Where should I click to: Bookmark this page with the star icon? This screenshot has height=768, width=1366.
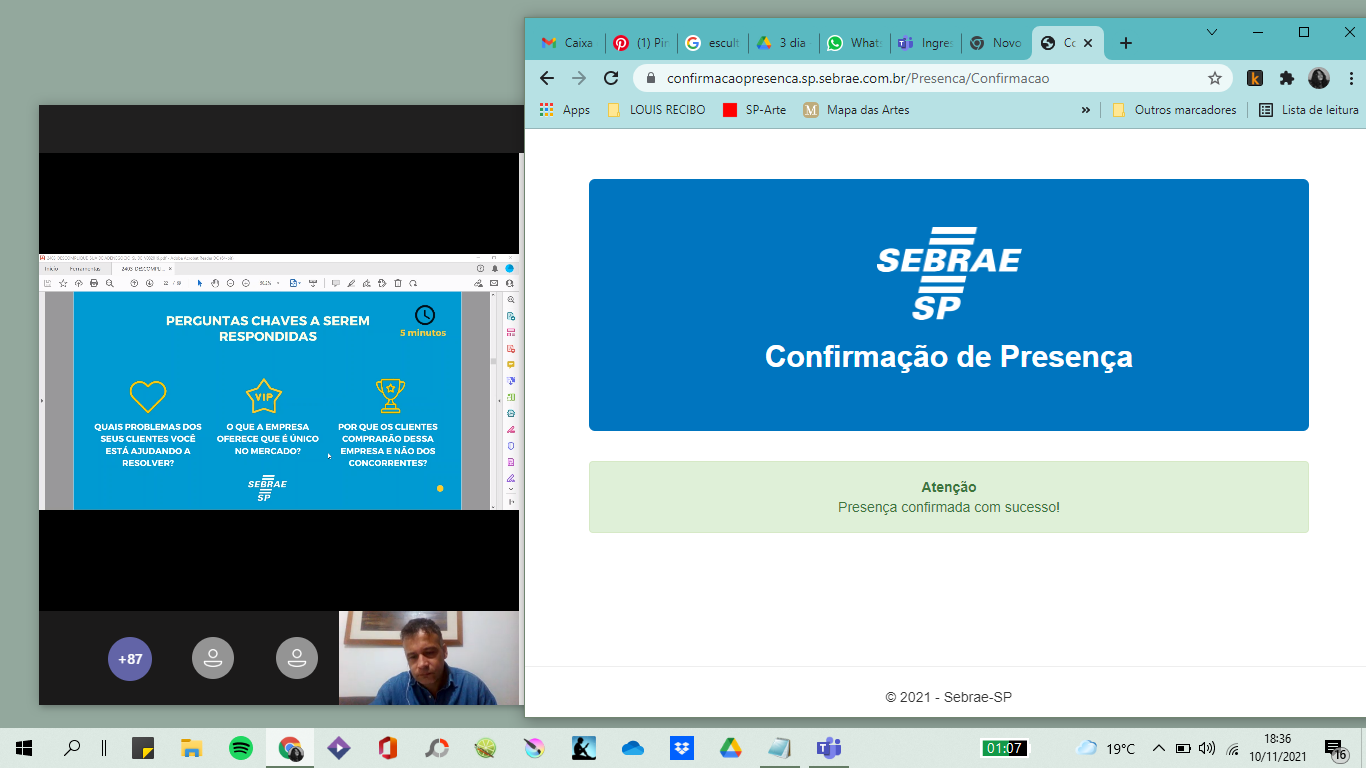pyautogui.click(x=1215, y=78)
